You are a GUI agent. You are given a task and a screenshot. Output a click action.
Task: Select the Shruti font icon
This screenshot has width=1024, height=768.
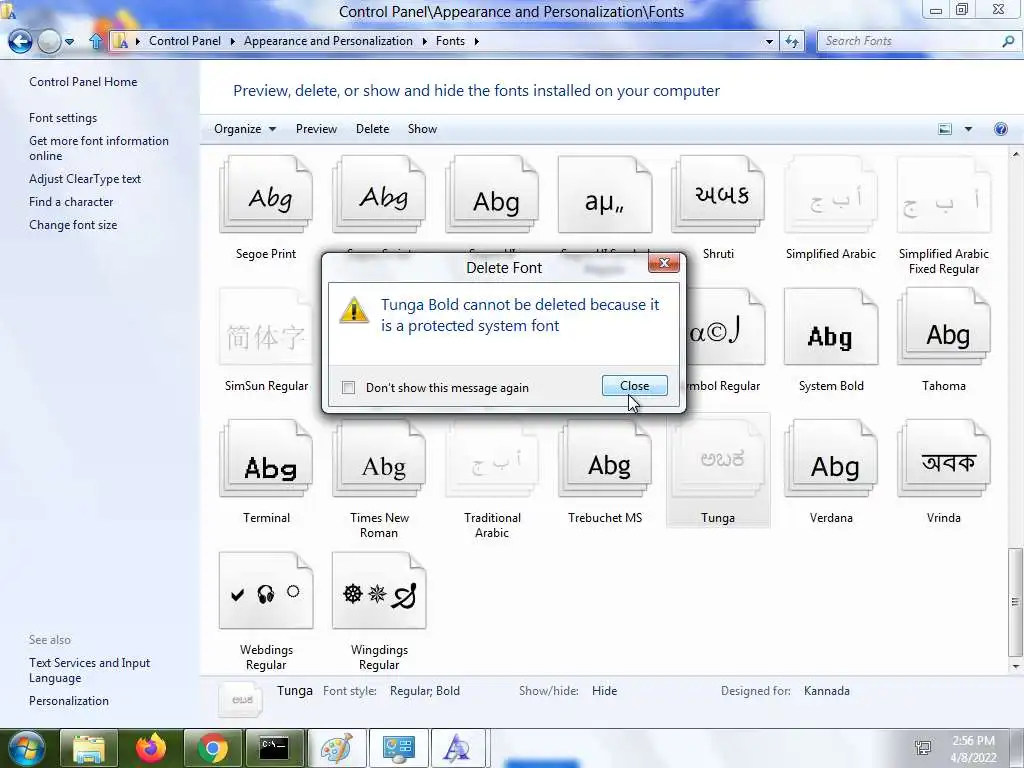tap(718, 195)
